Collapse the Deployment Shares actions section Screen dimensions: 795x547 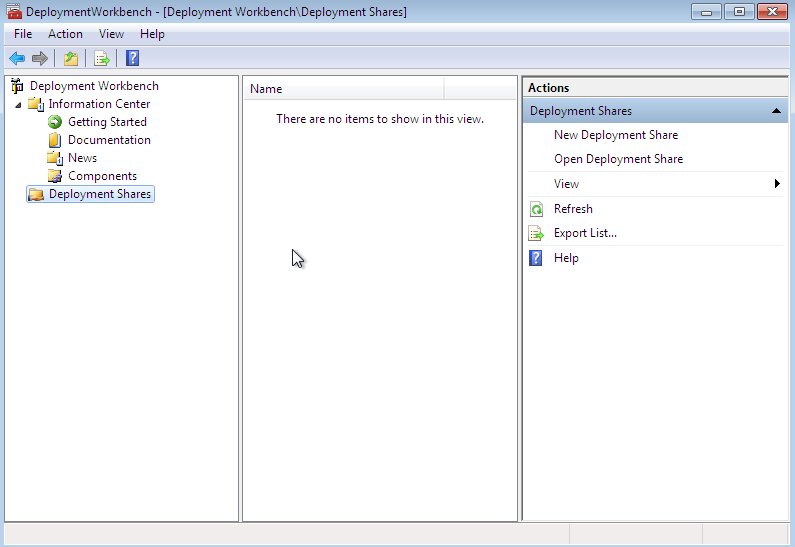pyautogui.click(x=776, y=111)
